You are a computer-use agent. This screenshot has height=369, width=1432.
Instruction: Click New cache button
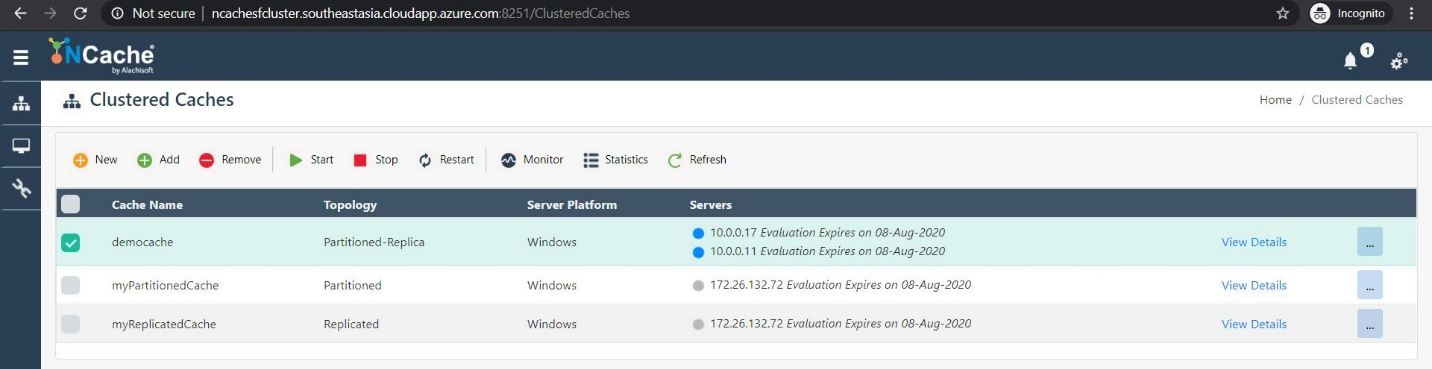[95, 160]
